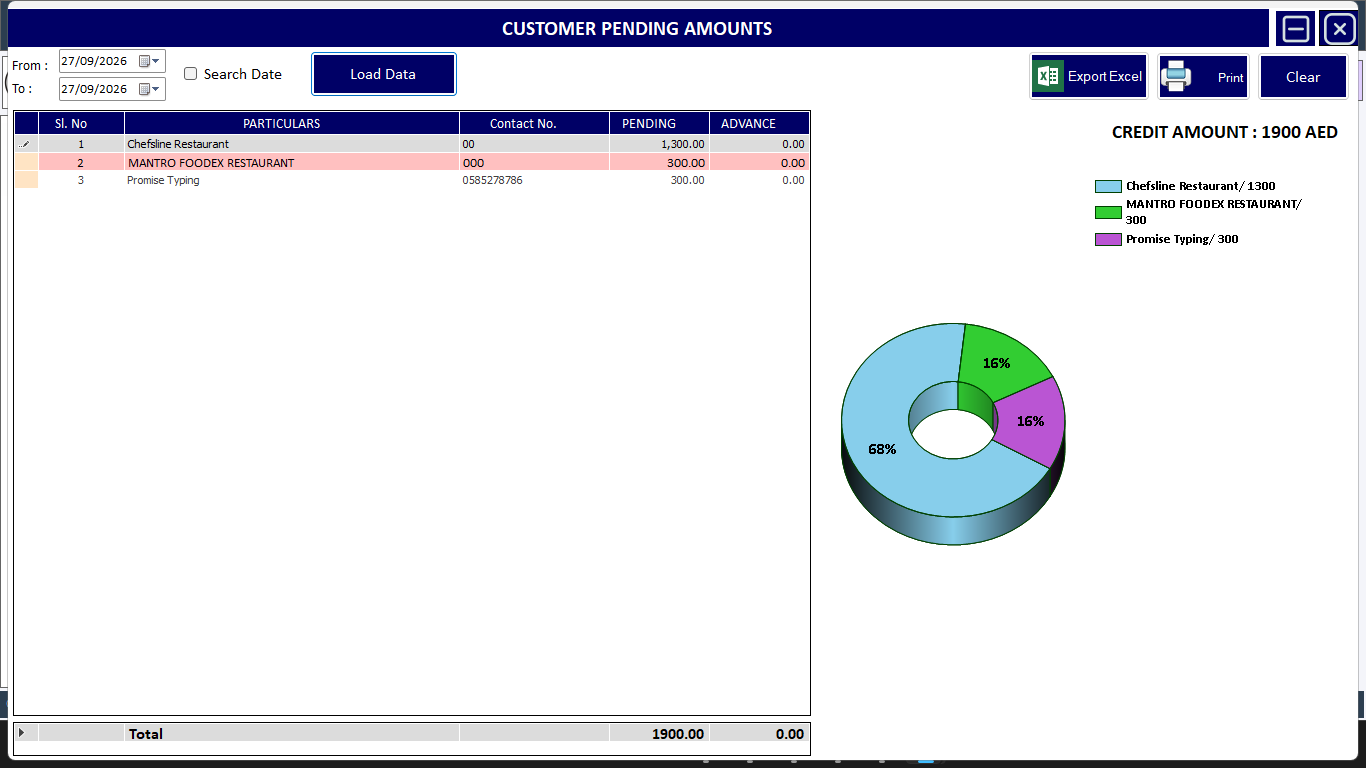Click the 1900.00 total pending cell
The image size is (1366, 768).
659,734
